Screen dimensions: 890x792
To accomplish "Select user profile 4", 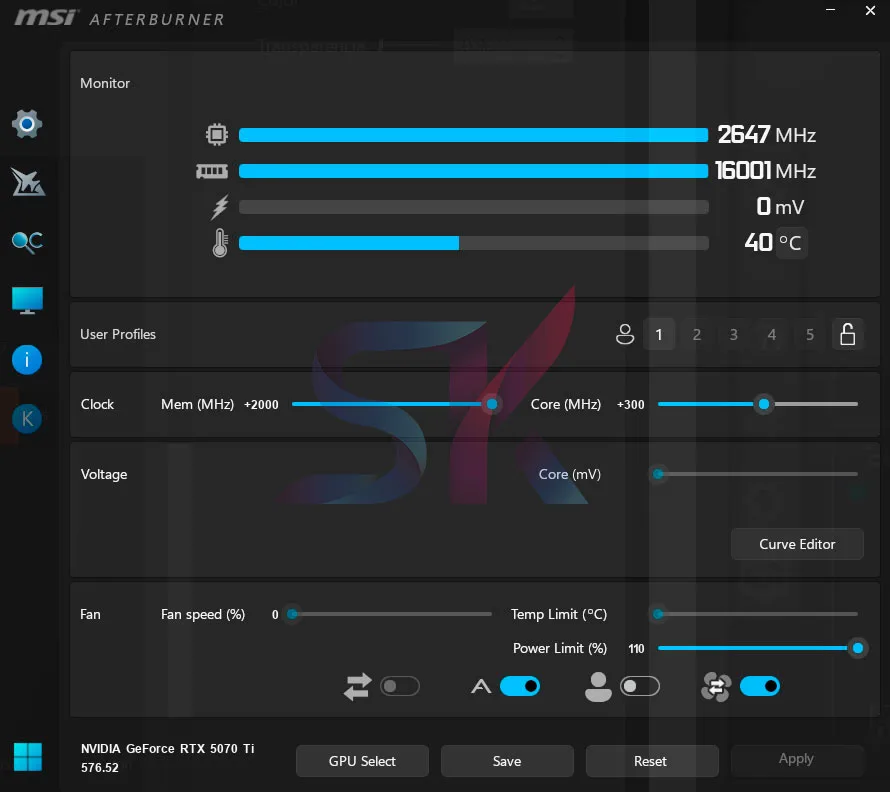I will point(772,334).
